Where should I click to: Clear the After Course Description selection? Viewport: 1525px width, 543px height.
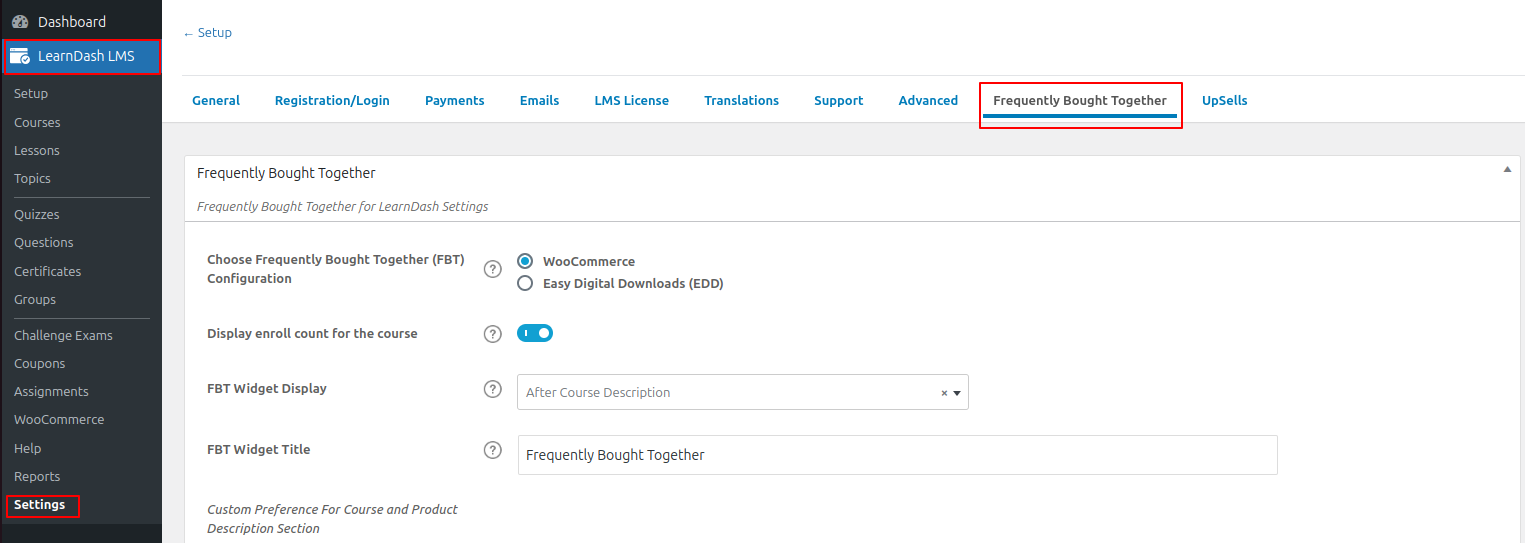tap(944, 393)
